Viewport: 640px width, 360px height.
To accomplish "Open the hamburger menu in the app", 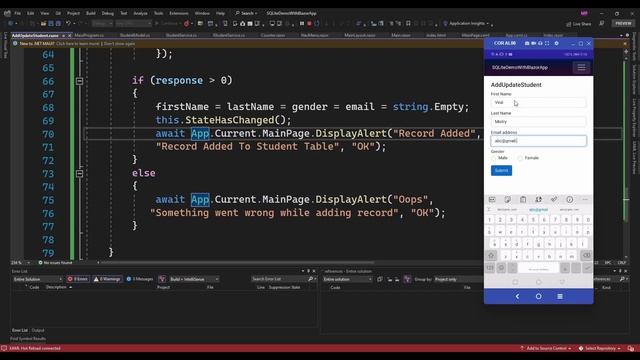I will click(x=581, y=67).
